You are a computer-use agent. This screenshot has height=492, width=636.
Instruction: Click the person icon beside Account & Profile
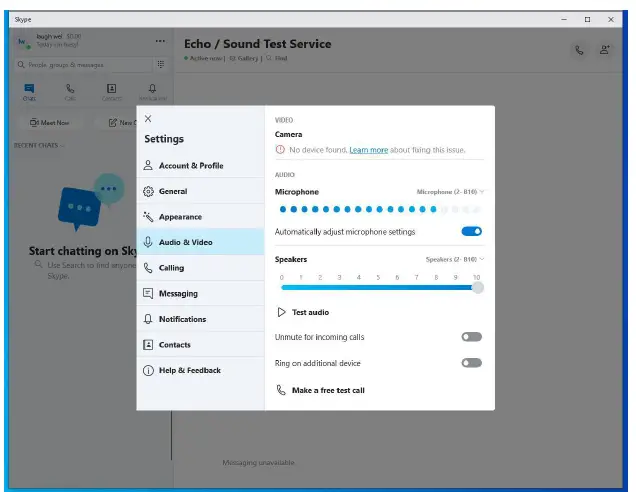coord(148,165)
